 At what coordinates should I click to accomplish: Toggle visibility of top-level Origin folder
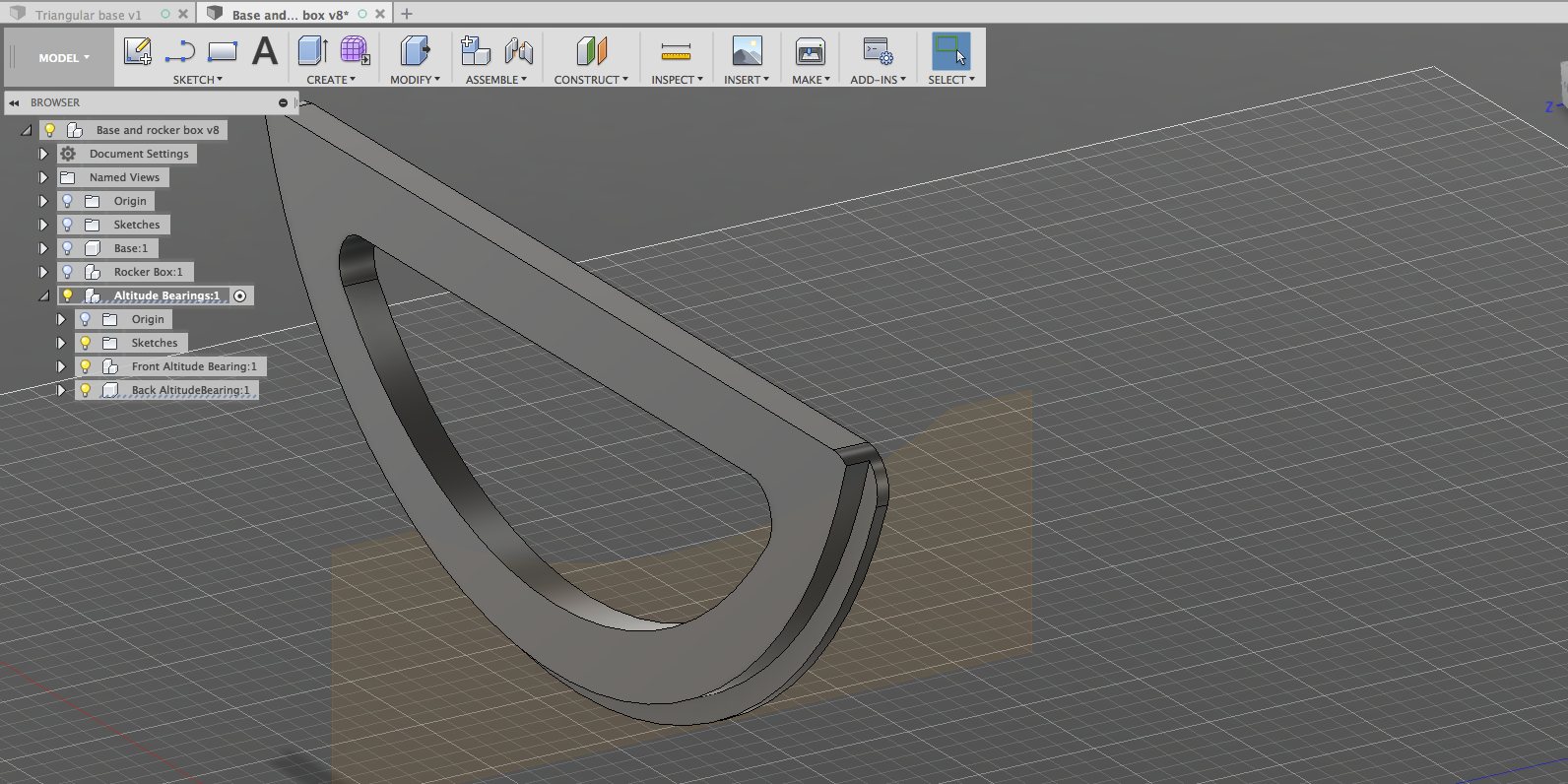67,201
